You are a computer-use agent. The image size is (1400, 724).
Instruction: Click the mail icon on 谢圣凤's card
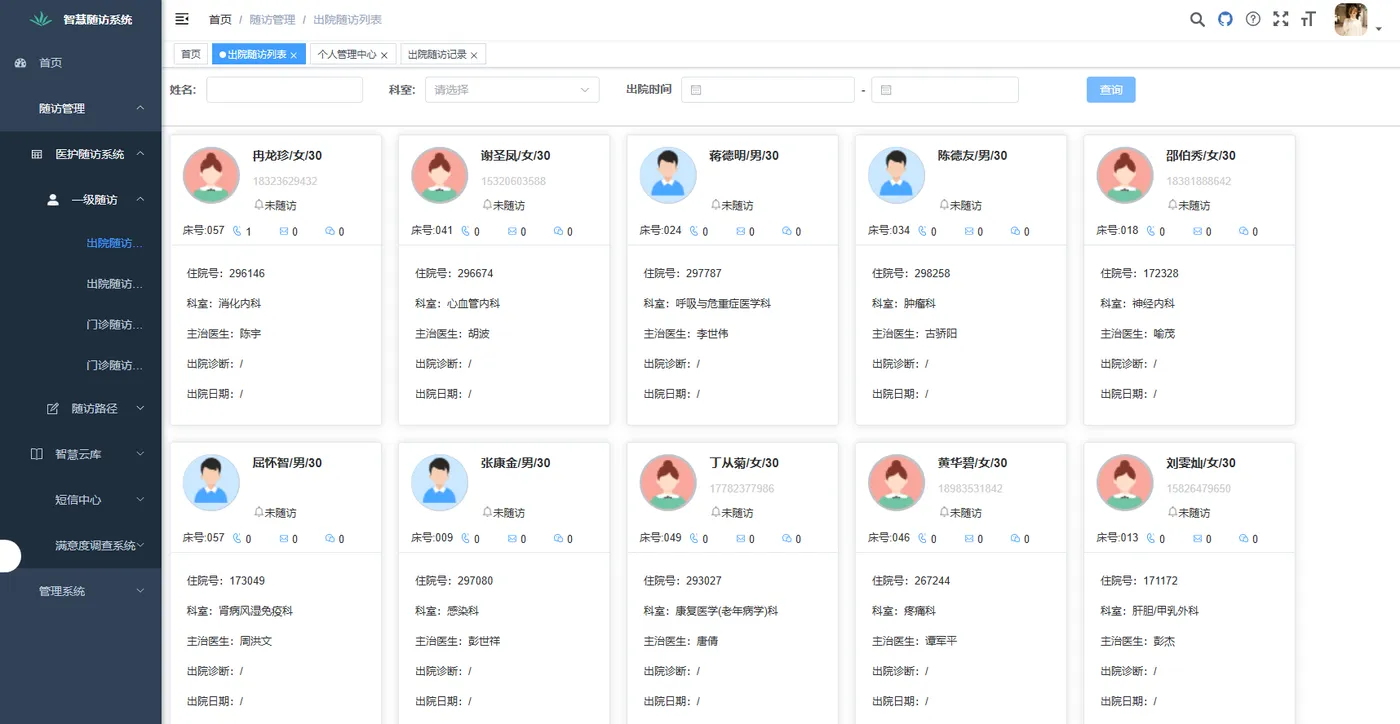512,231
